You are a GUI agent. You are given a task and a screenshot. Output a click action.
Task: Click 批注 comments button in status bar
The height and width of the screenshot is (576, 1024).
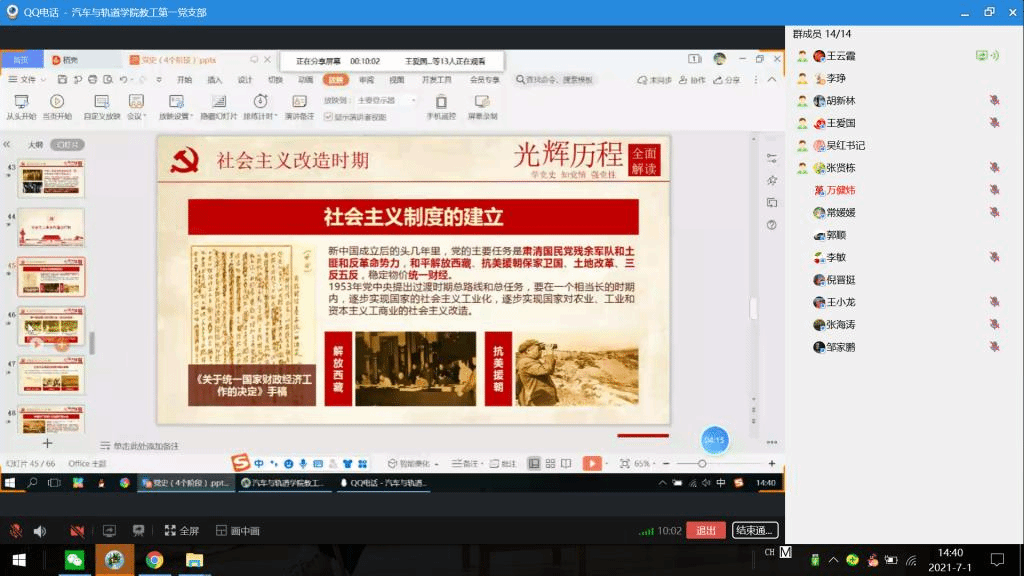point(503,464)
